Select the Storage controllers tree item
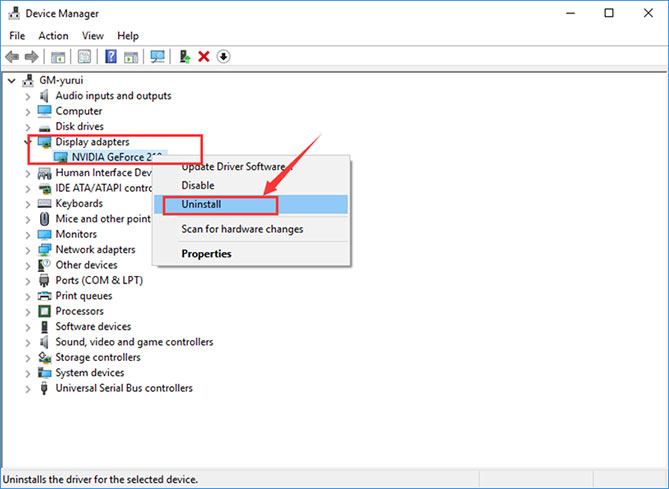Viewport: 669px width, 489px height. coord(98,357)
